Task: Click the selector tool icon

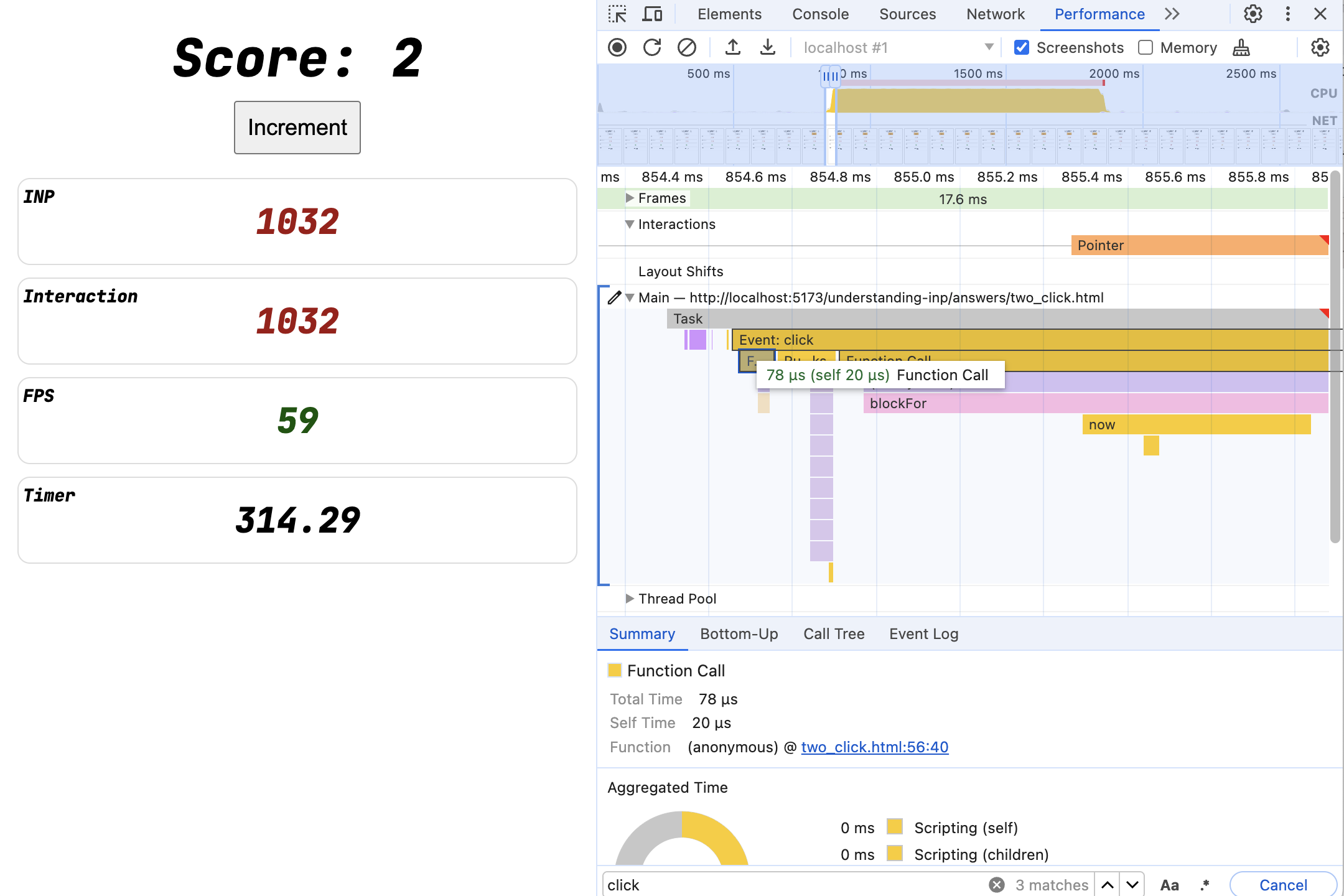Action: [617, 14]
